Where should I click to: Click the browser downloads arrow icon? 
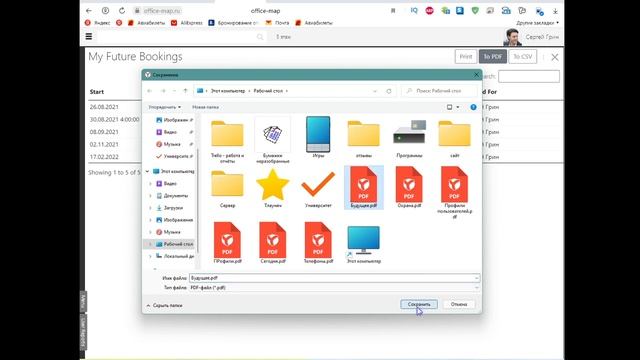555,11
